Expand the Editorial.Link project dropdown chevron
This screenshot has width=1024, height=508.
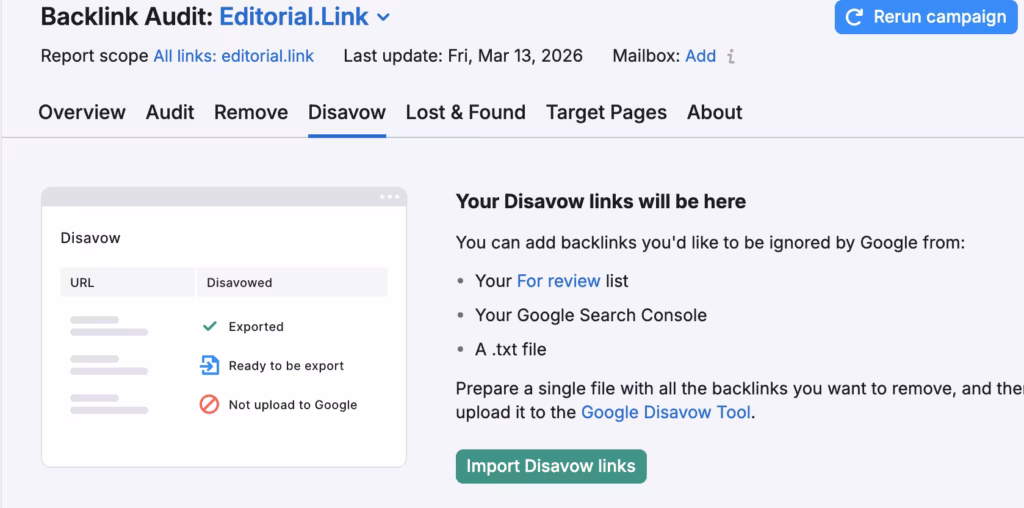click(x=384, y=18)
